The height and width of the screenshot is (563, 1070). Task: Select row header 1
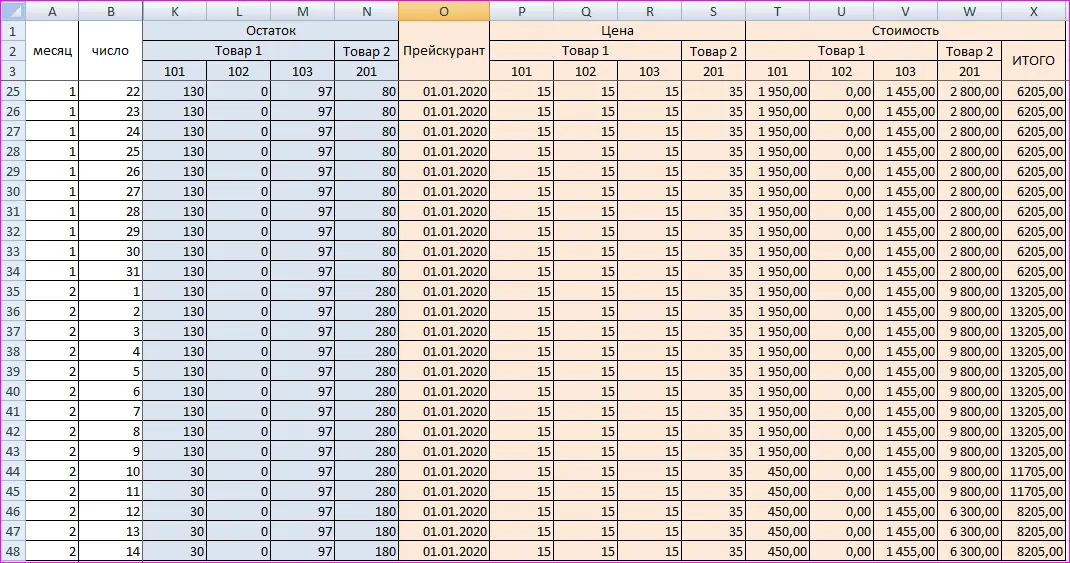pos(13,31)
